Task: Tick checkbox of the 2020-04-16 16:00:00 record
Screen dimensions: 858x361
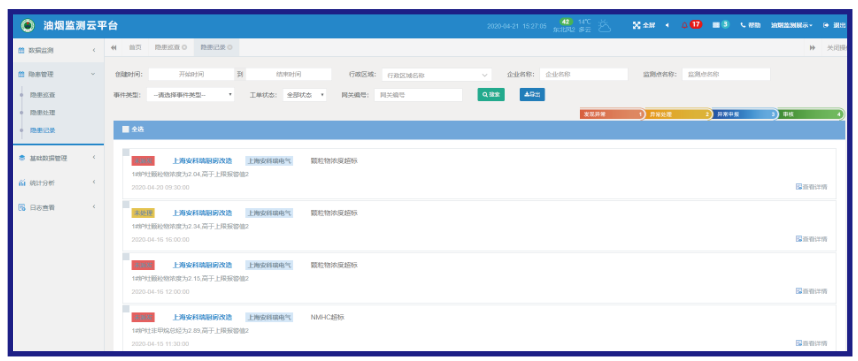Action: [x=125, y=204]
